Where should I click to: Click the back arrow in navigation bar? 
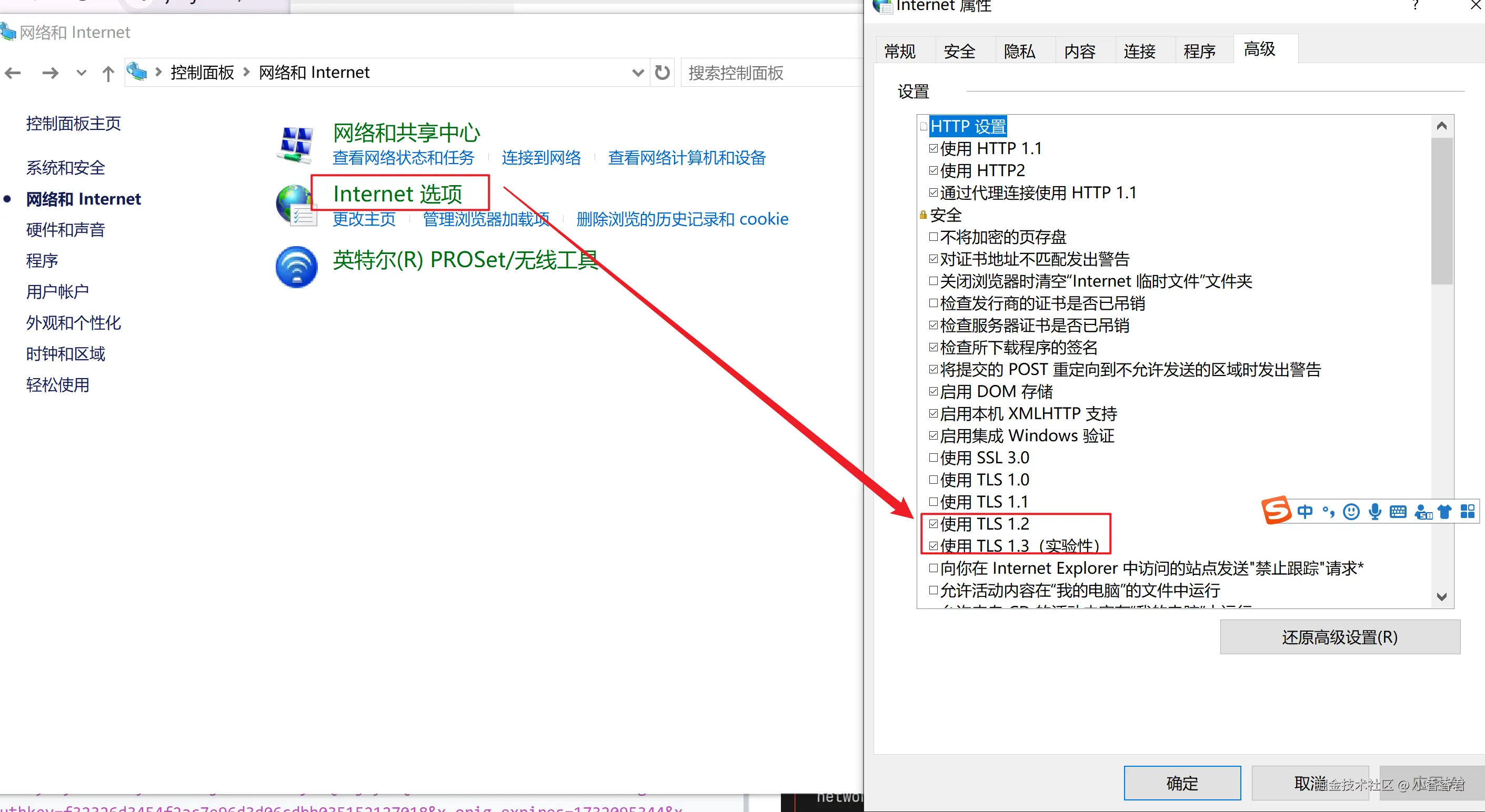[13, 73]
